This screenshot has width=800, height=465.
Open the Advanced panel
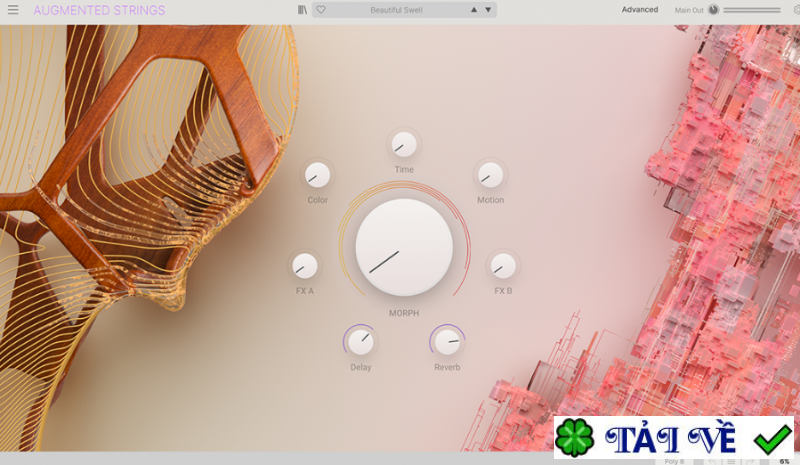point(640,10)
